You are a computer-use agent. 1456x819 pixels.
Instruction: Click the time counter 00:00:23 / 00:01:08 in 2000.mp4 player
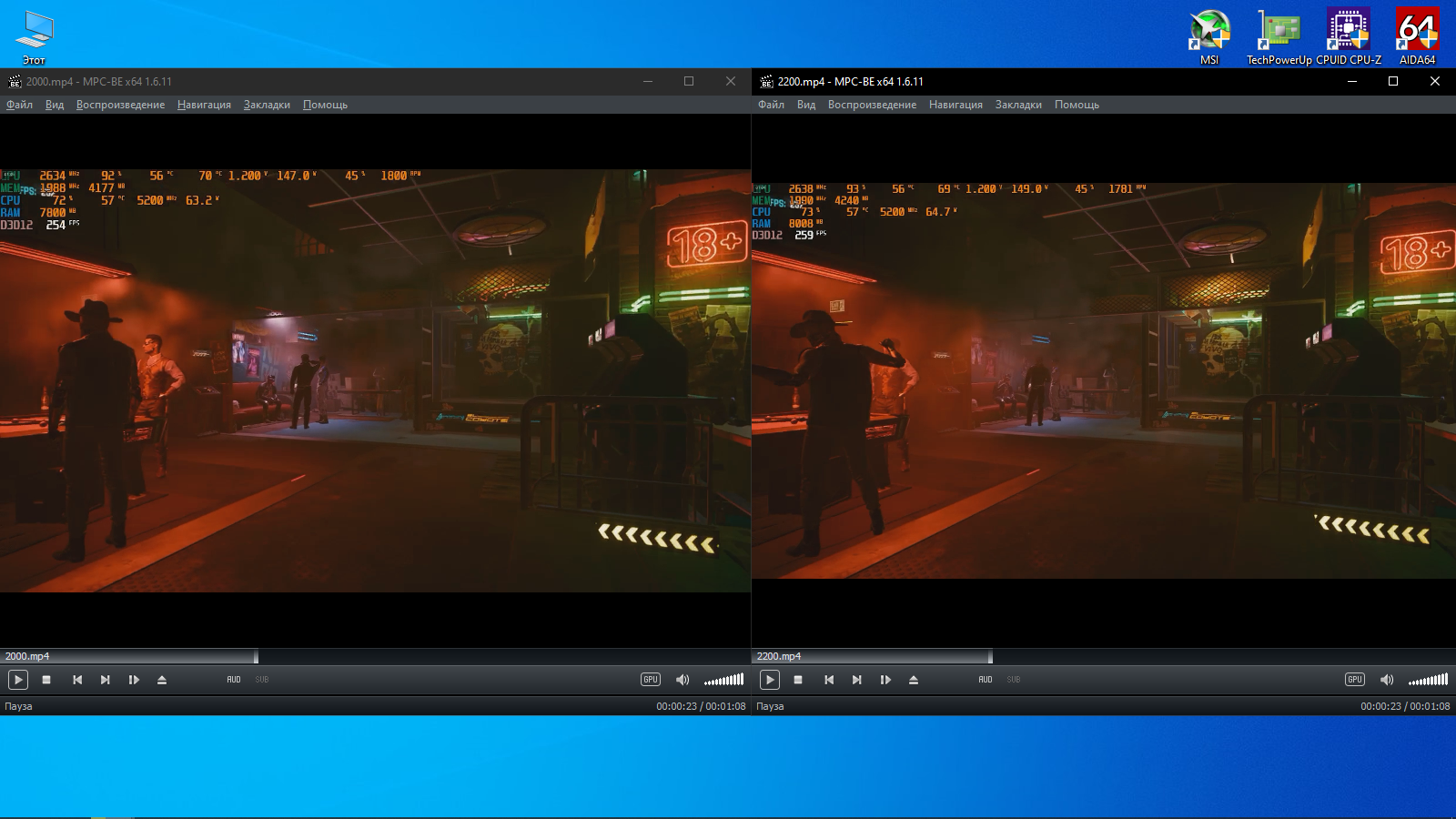pyautogui.click(x=701, y=706)
